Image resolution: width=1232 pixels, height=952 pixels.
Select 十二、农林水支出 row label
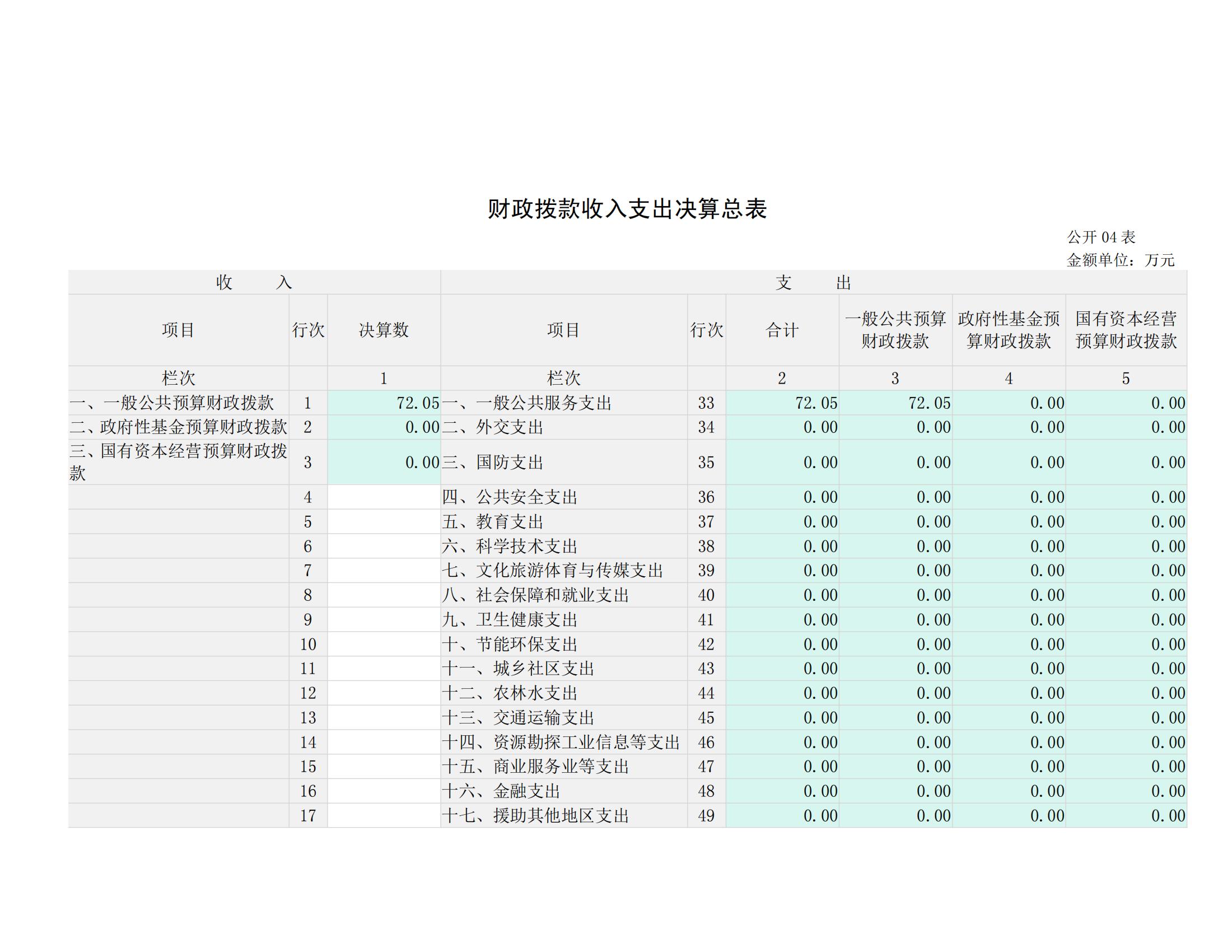pyautogui.click(x=510, y=693)
